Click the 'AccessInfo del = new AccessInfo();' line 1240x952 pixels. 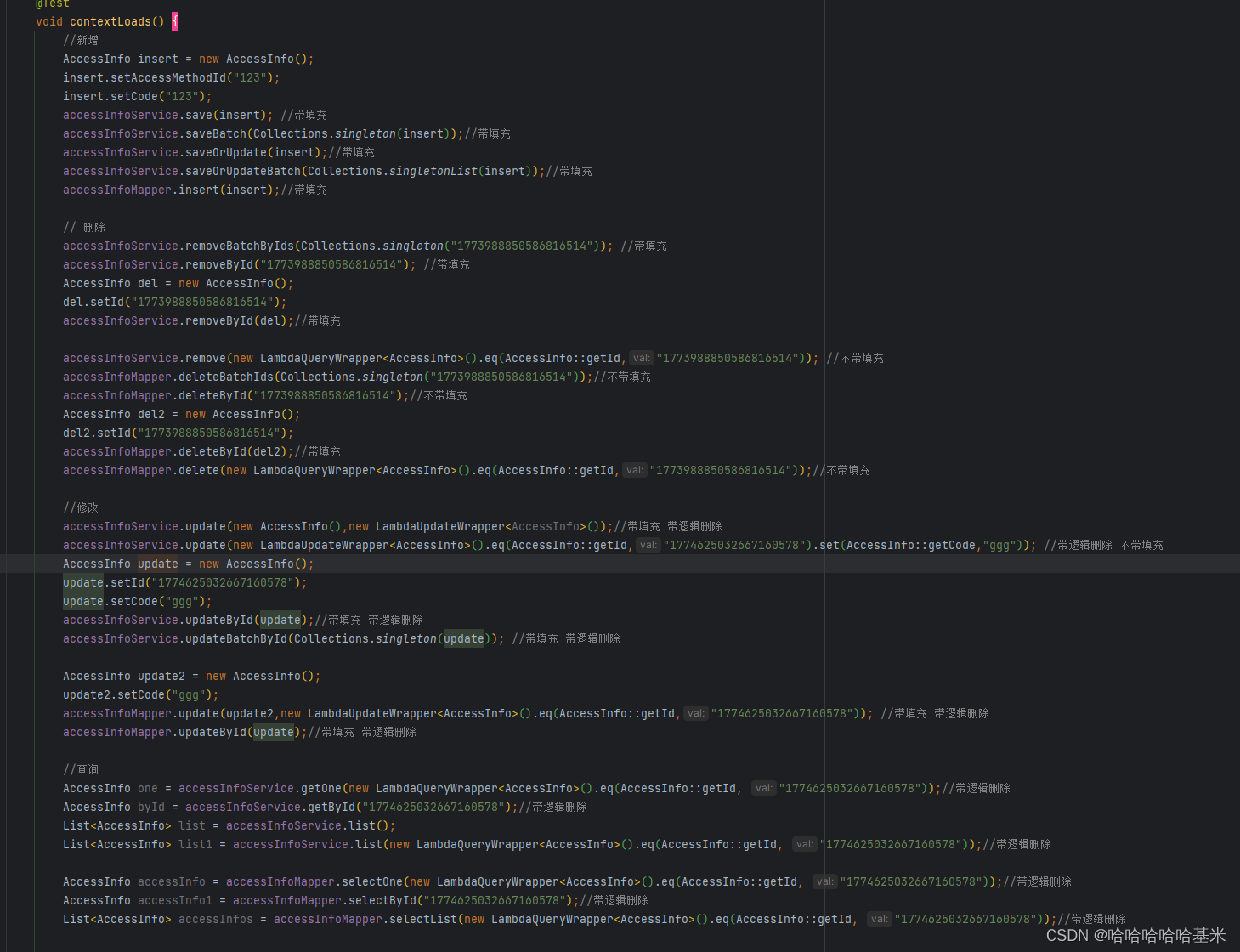coord(178,283)
